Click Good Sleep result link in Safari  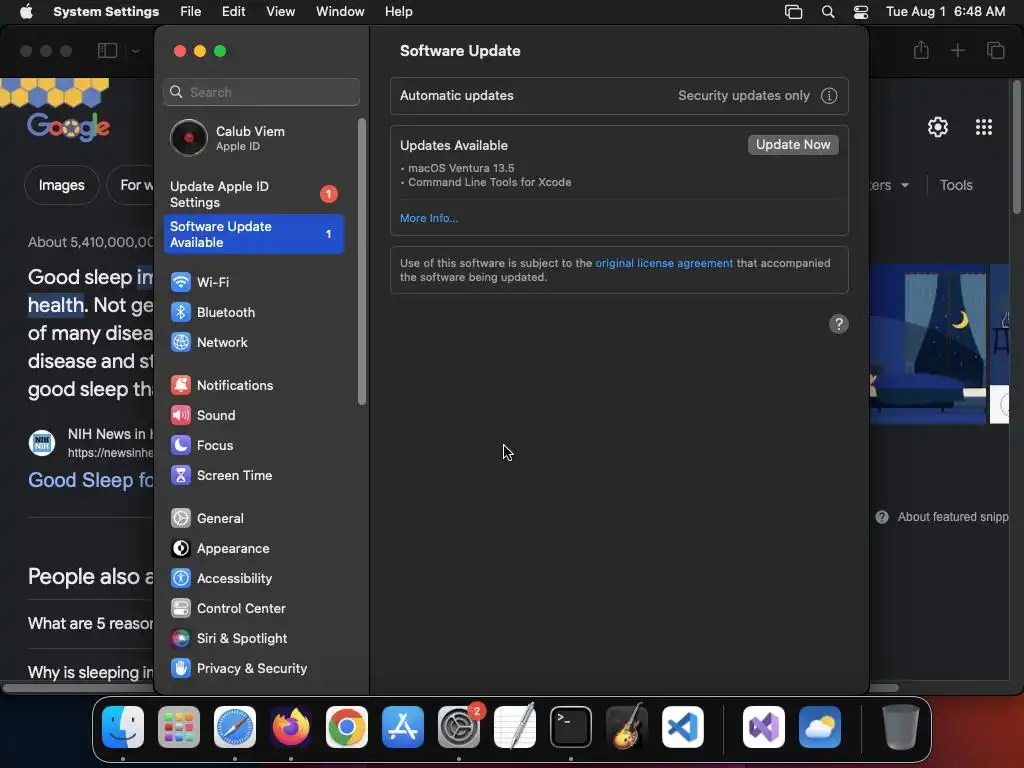coord(91,480)
